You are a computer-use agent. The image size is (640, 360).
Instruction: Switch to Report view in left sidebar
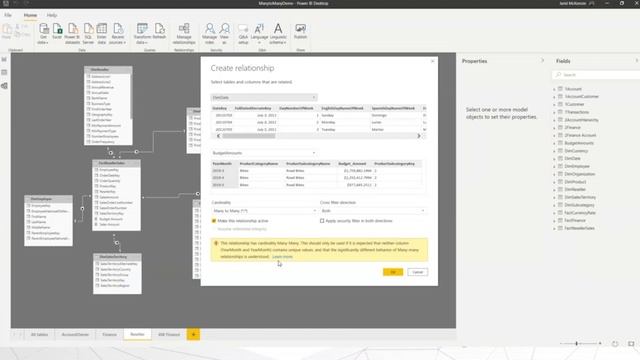point(4,59)
